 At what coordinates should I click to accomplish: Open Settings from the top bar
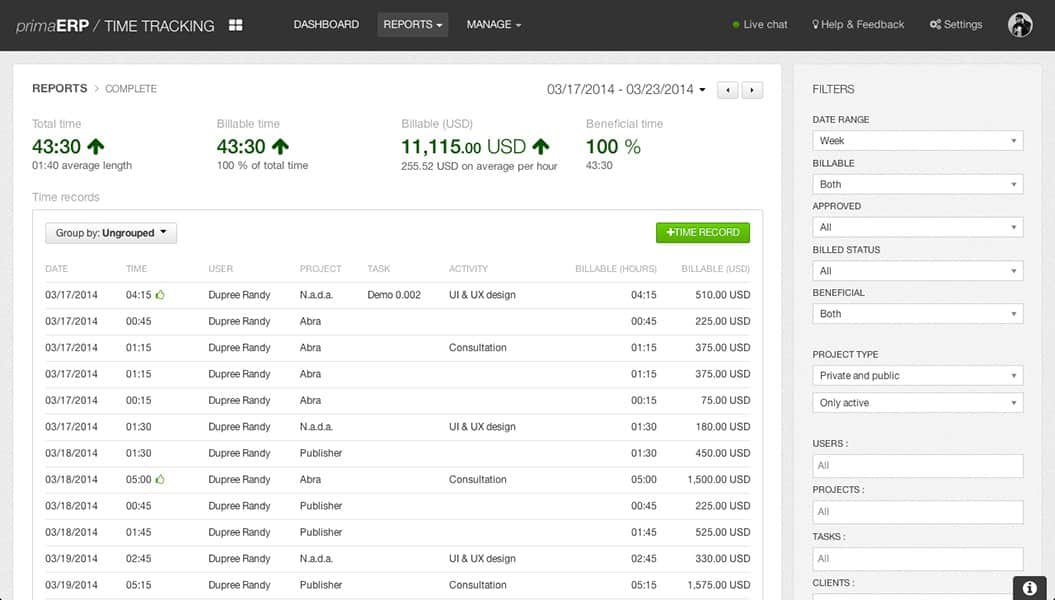click(955, 25)
